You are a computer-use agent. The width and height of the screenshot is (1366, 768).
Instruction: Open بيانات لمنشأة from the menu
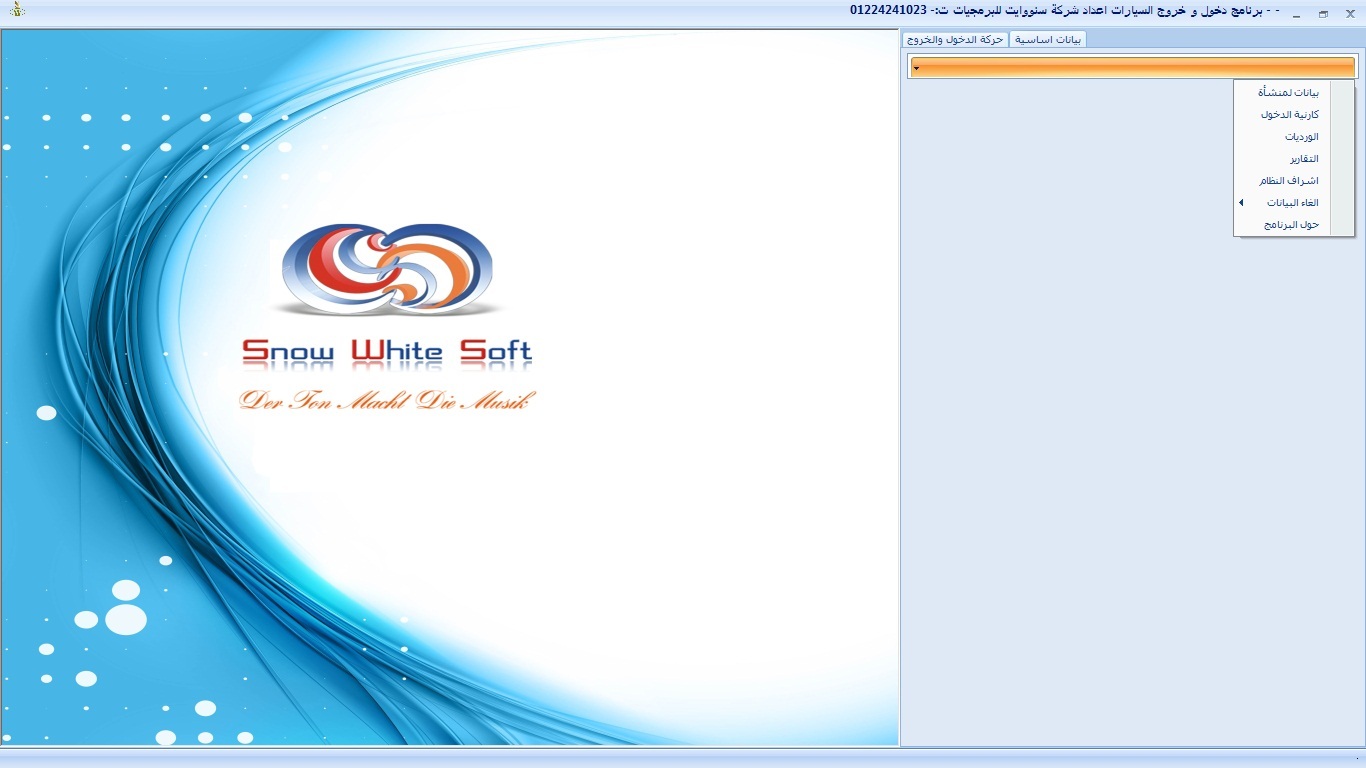click(x=1288, y=93)
